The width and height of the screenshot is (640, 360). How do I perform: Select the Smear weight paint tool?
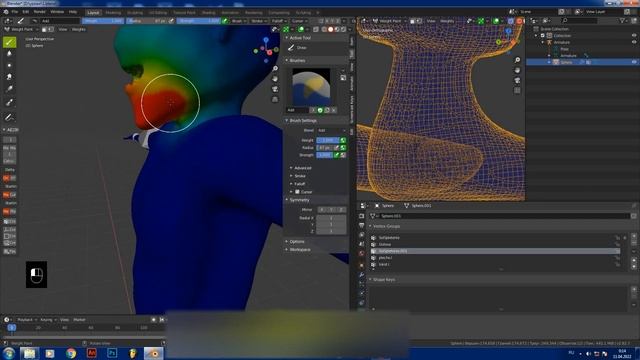pos(9,76)
